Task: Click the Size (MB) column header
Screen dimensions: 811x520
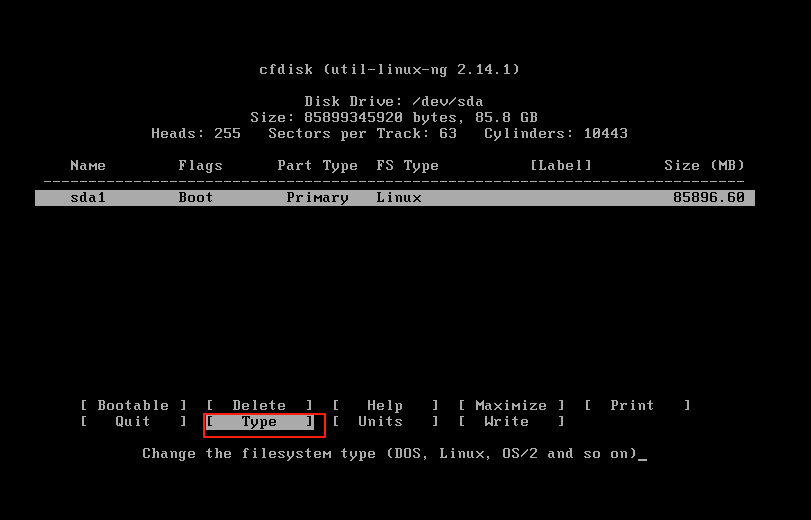Action: tap(704, 166)
